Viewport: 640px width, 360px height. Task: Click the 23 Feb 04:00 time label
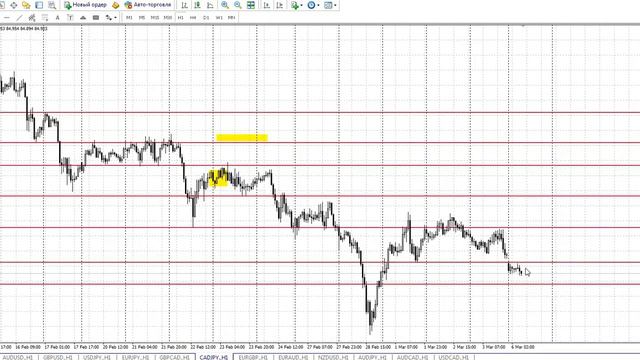click(x=233, y=347)
